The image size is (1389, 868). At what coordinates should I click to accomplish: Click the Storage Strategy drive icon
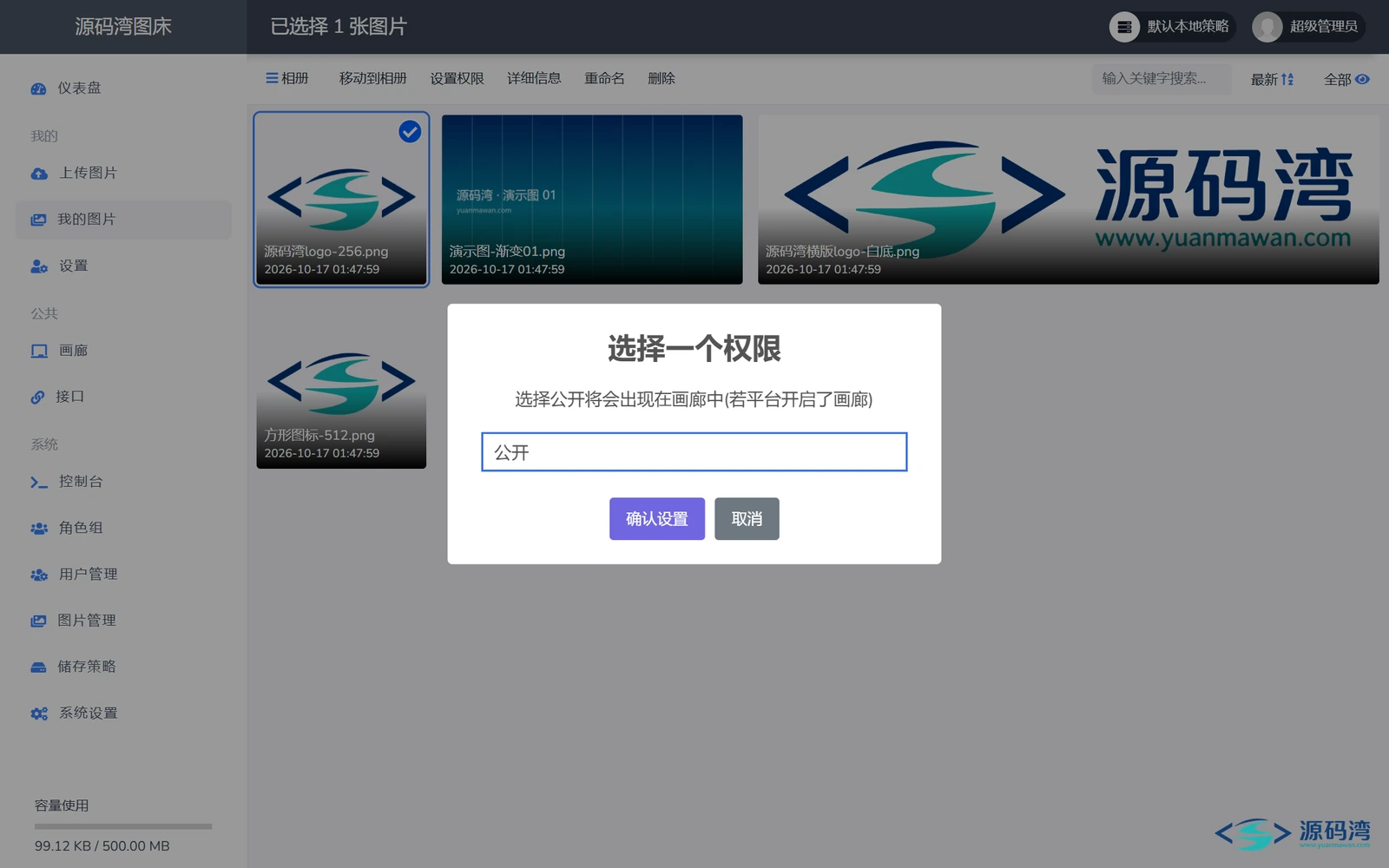point(38,667)
